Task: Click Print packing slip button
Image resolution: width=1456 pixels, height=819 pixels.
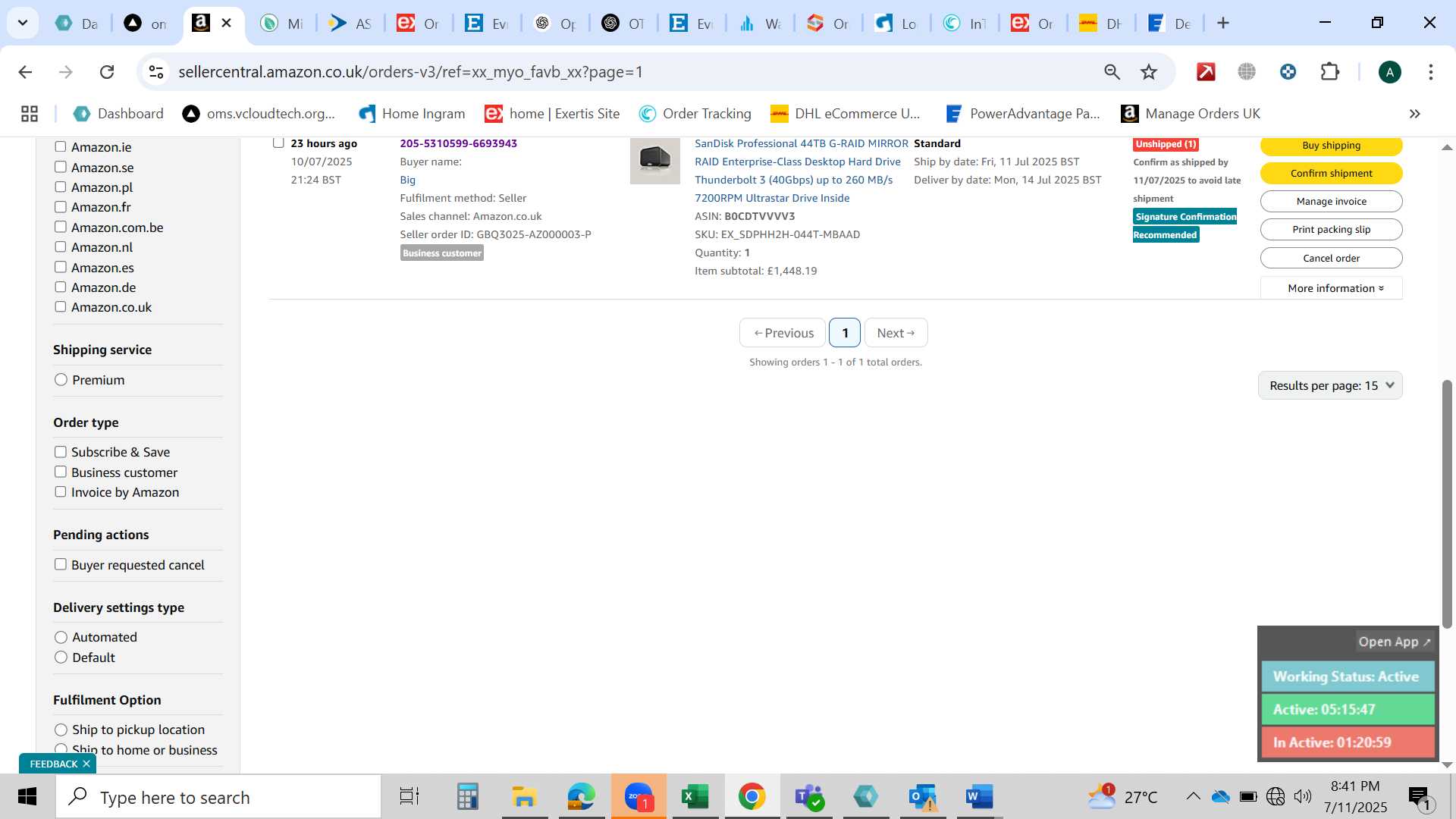Action: pos(1331,229)
